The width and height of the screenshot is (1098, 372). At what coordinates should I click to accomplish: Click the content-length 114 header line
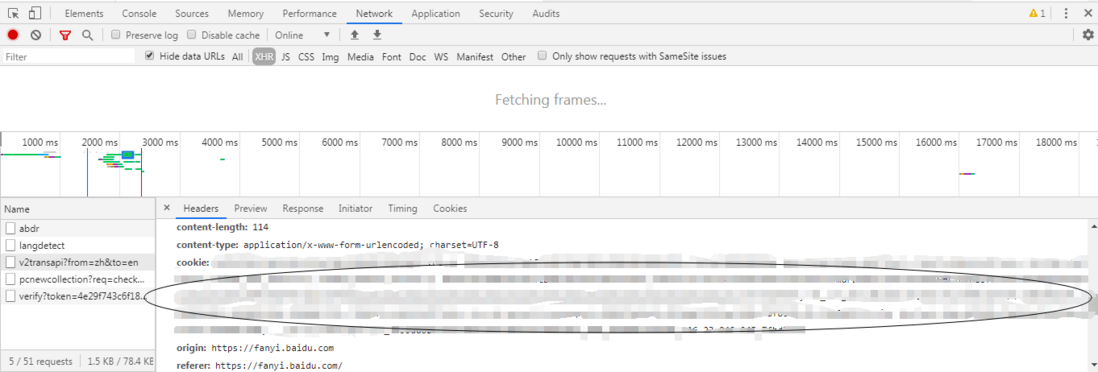coord(222,227)
